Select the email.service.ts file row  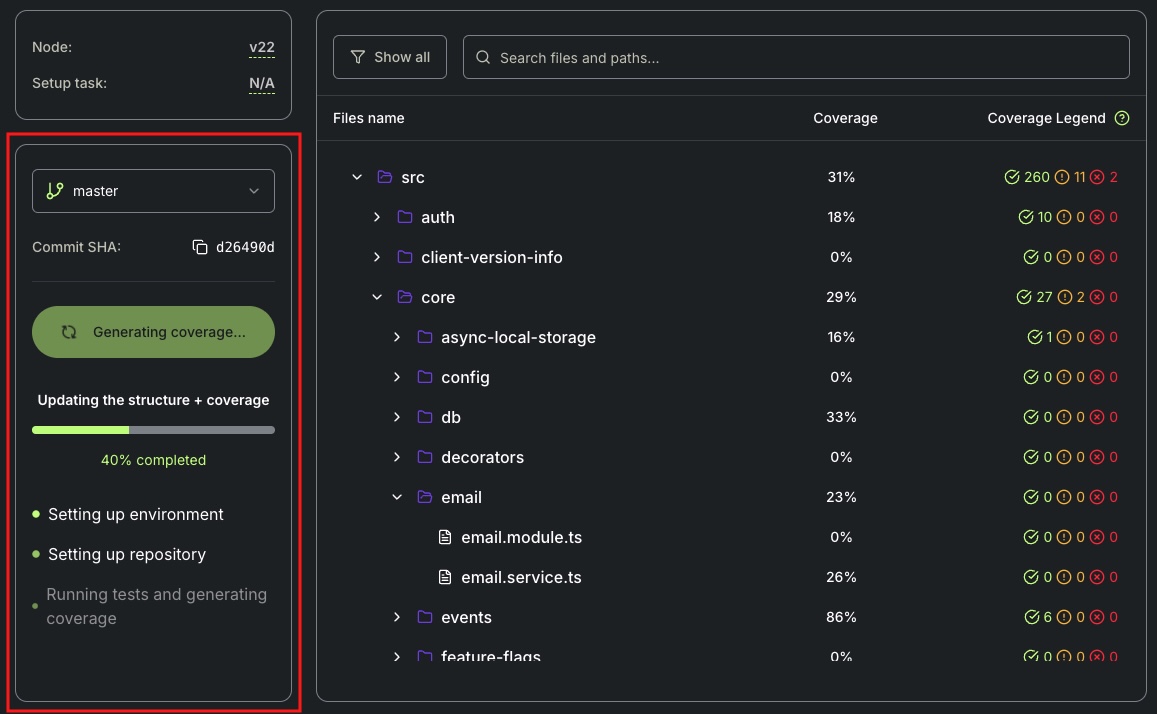[x=731, y=577]
